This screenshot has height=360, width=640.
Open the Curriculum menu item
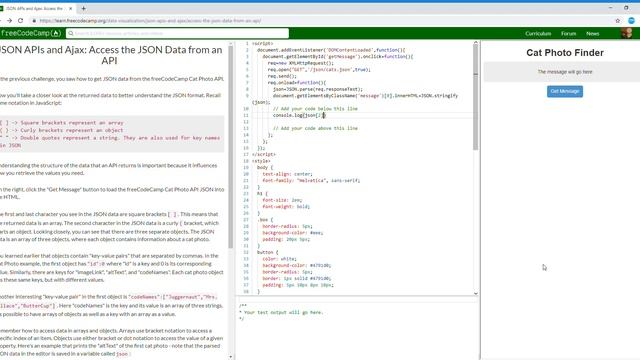pos(538,33)
